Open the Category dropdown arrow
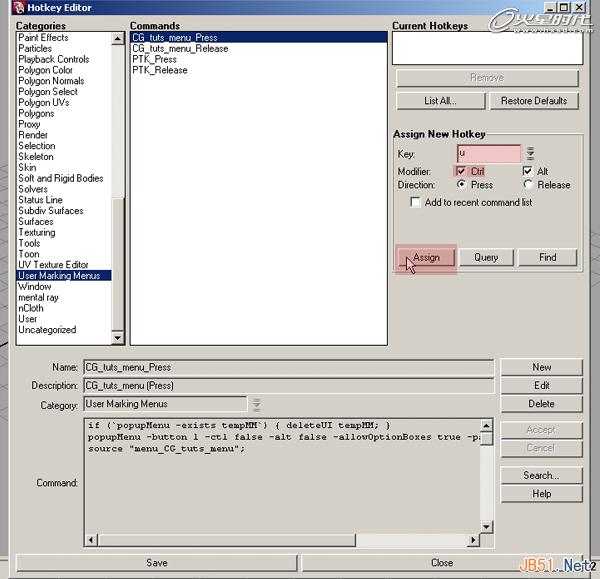This screenshot has height=579, width=600. tap(256, 404)
